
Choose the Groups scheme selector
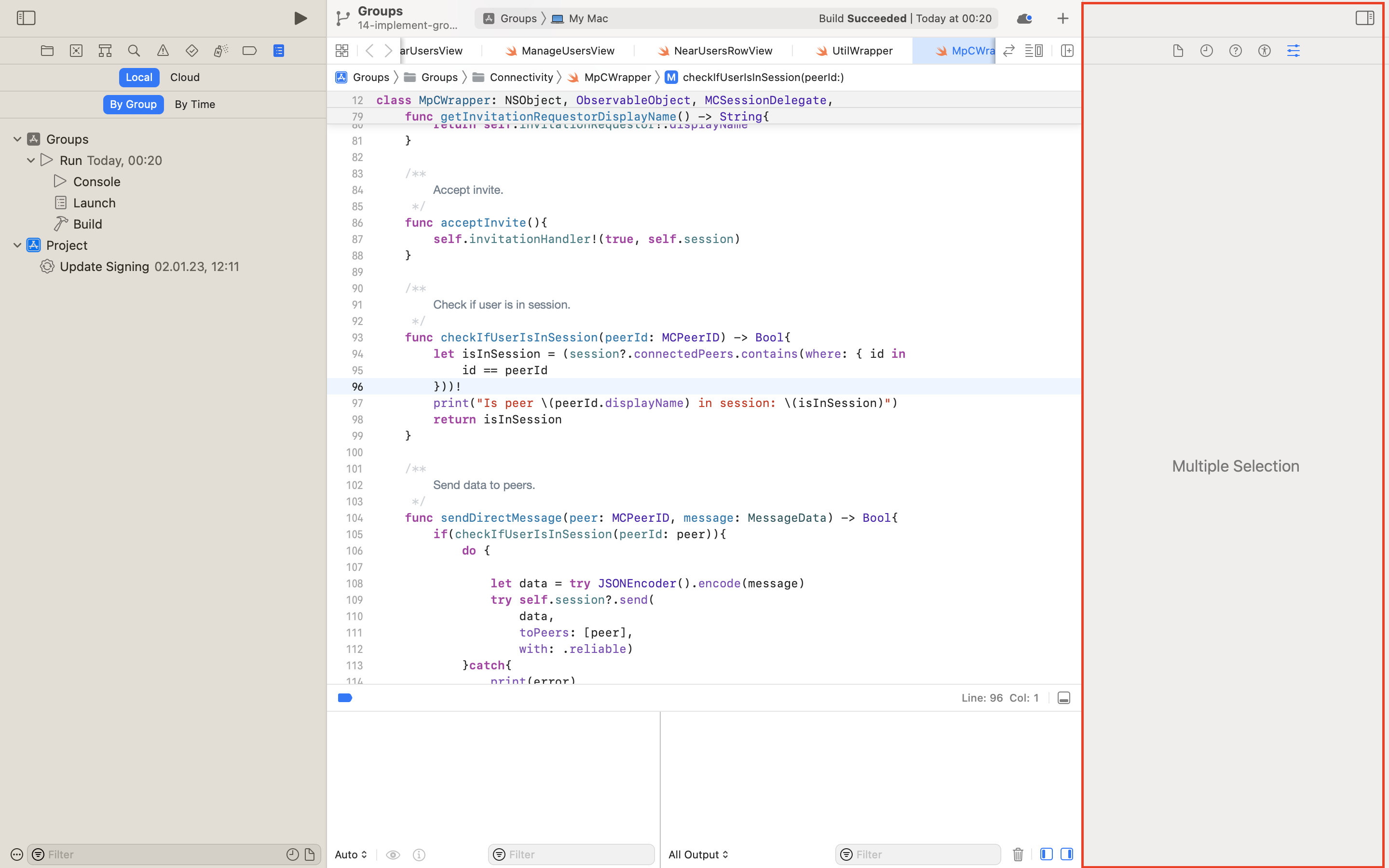(510, 18)
